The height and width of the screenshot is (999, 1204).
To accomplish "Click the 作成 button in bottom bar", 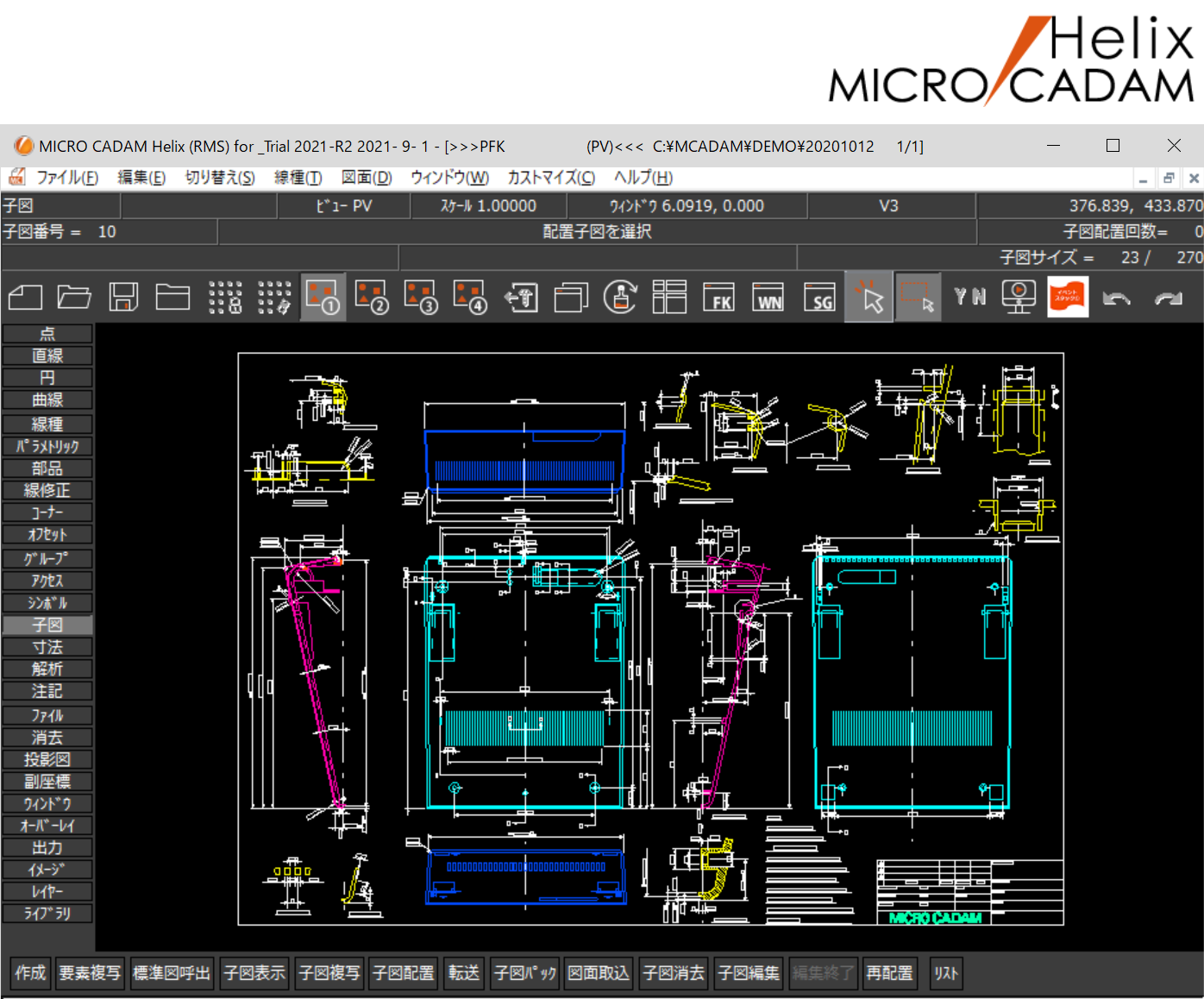I will tap(30, 973).
